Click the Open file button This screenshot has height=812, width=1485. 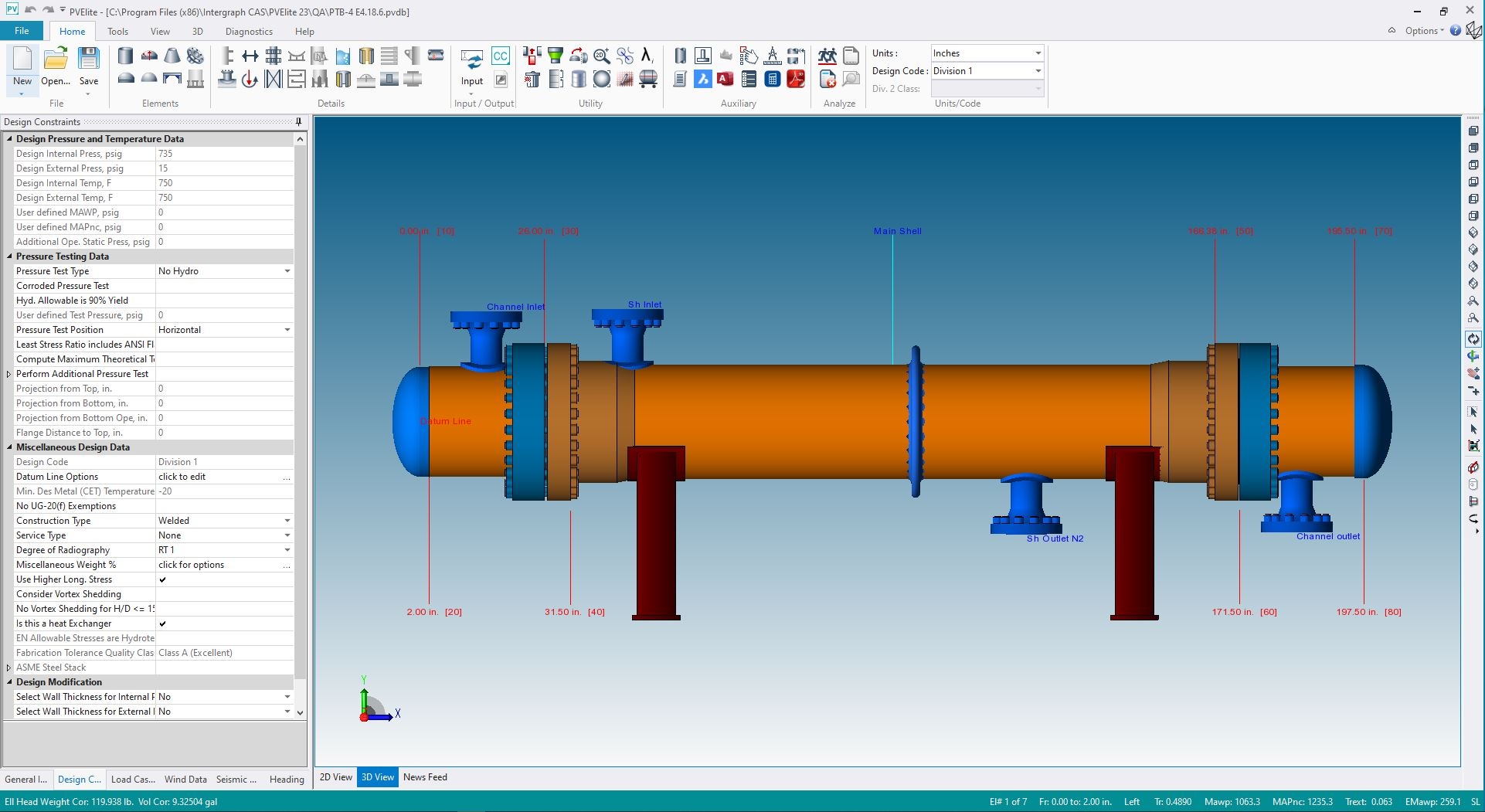56,64
